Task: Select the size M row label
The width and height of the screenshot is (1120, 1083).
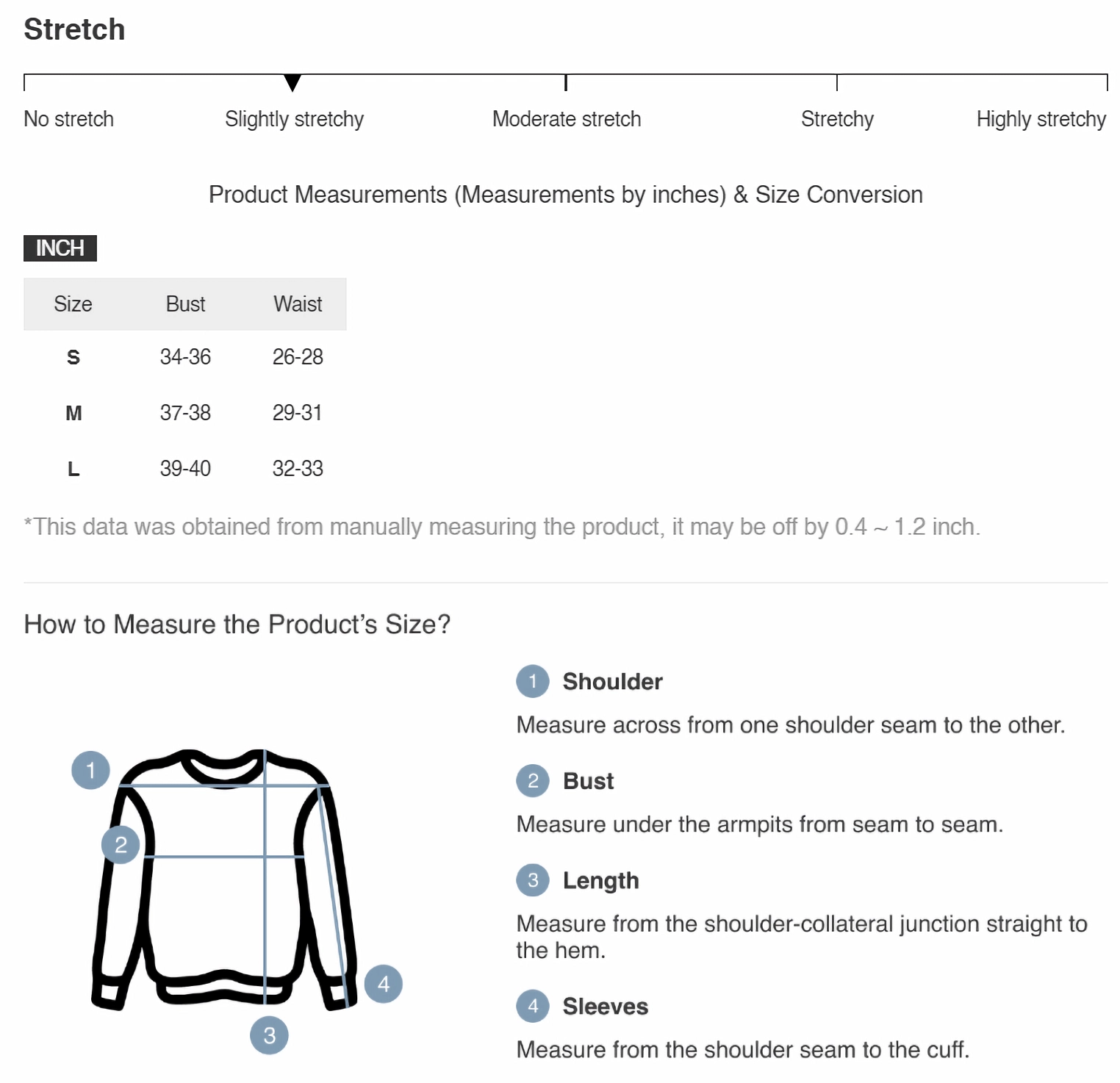Action: pos(73,413)
